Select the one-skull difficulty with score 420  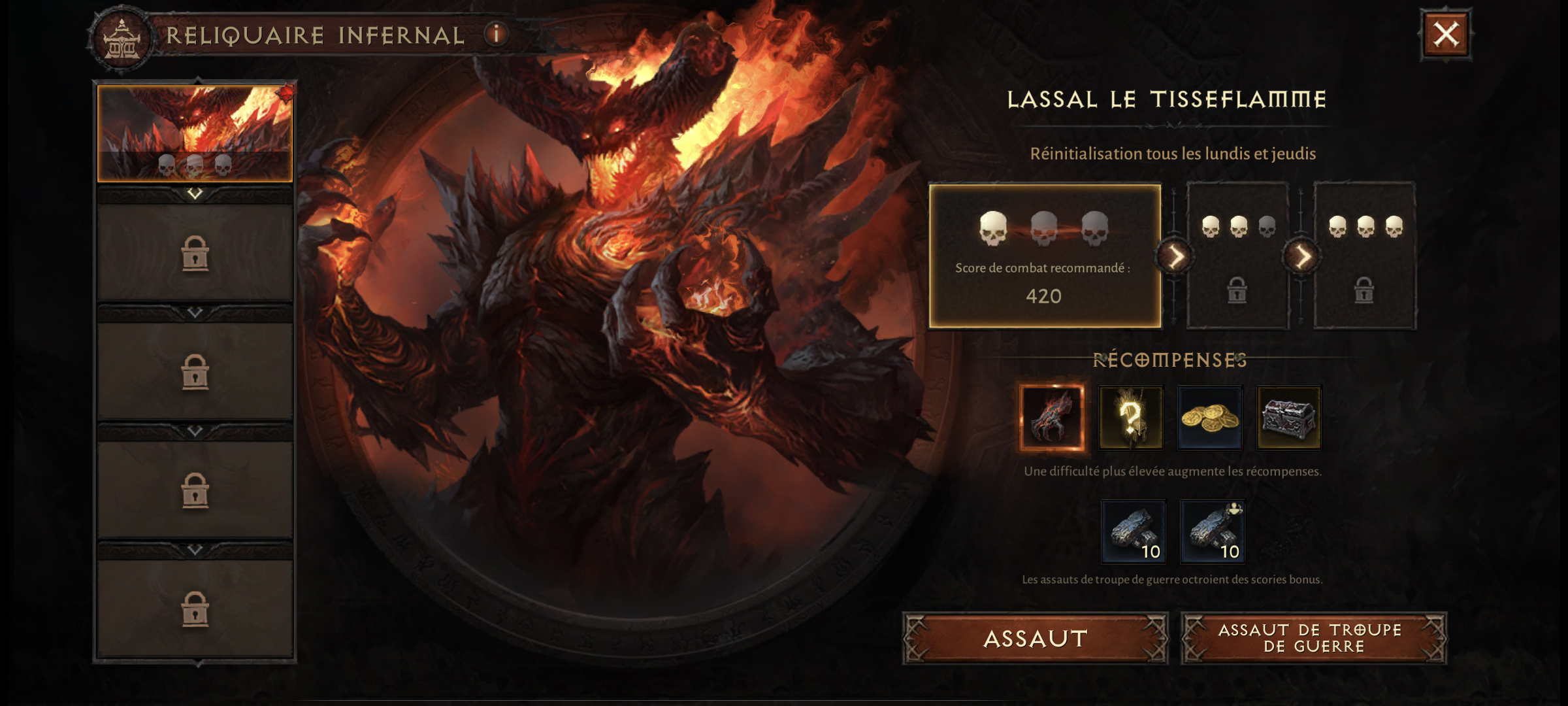pyautogui.click(x=1045, y=256)
